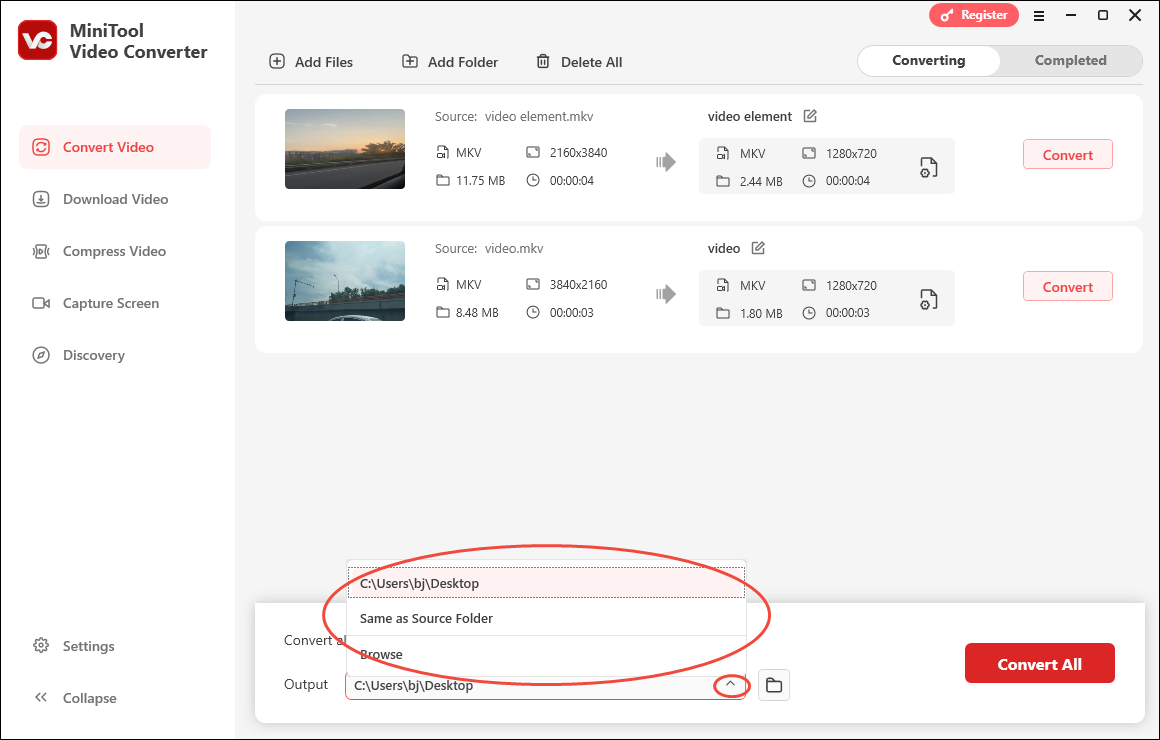This screenshot has width=1160, height=740.
Task: Choose Browse in the output dropdown
Action: pos(546,654)
